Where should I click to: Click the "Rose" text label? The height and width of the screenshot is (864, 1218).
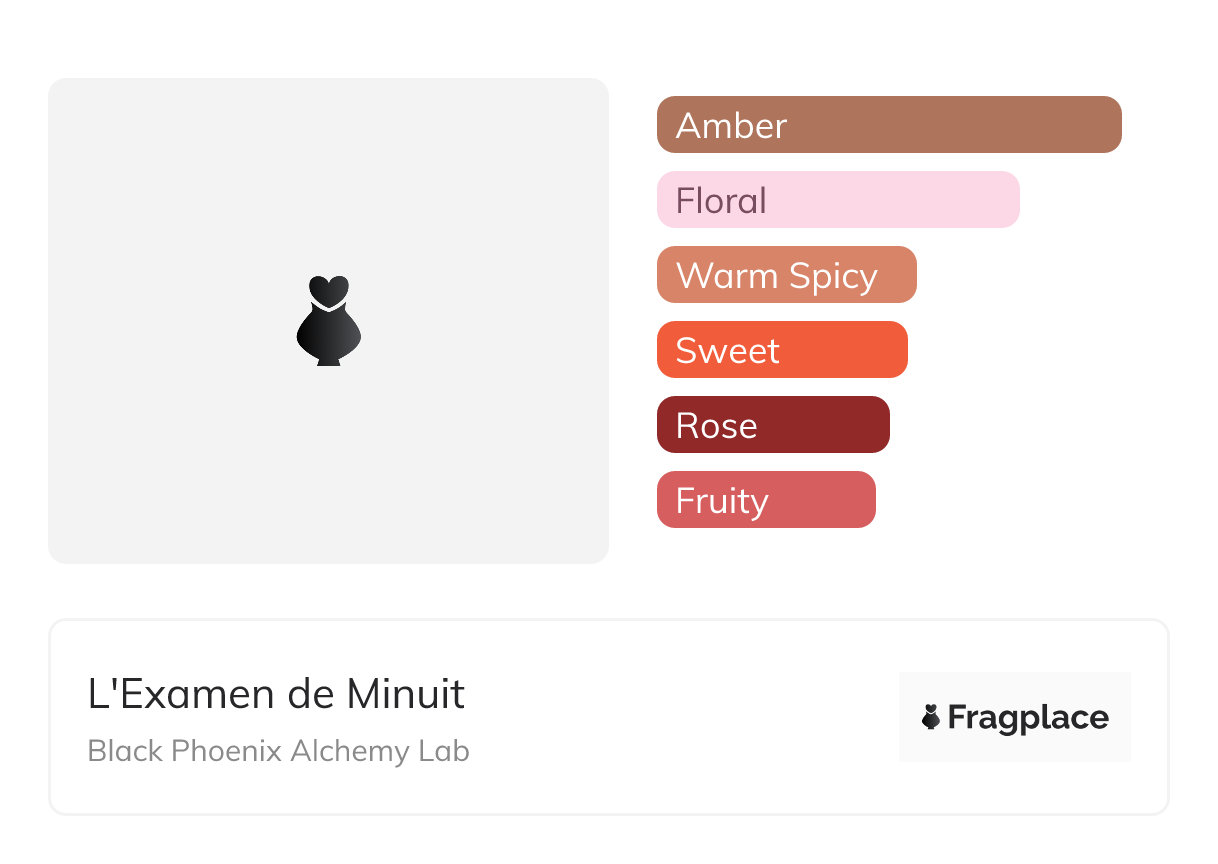[x=716, y=426]
